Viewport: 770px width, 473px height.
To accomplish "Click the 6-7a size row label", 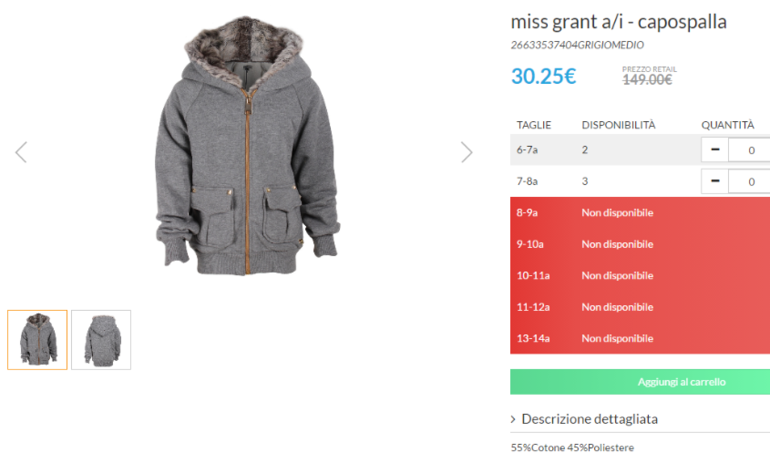I will coord(527,150).
